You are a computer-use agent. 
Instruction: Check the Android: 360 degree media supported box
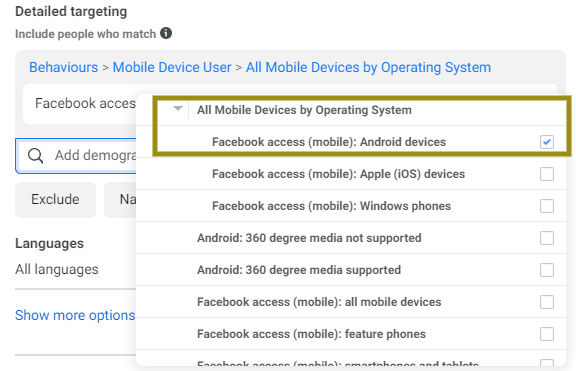pos(547,270)
